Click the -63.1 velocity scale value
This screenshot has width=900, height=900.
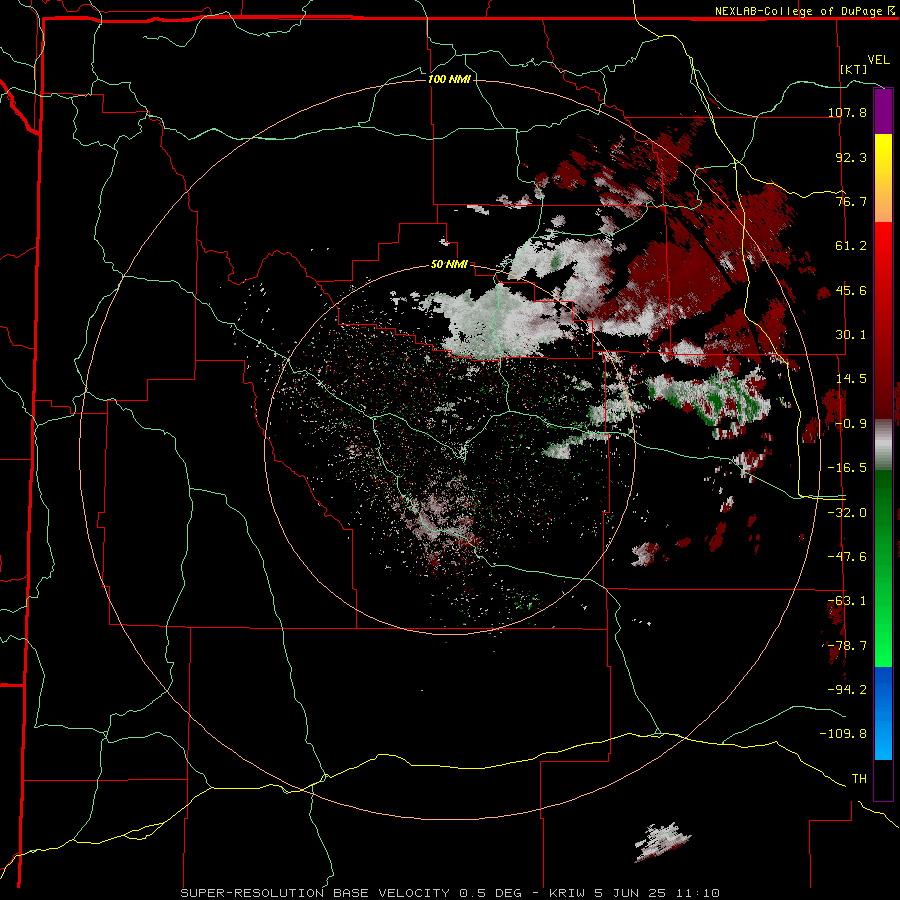847,601
